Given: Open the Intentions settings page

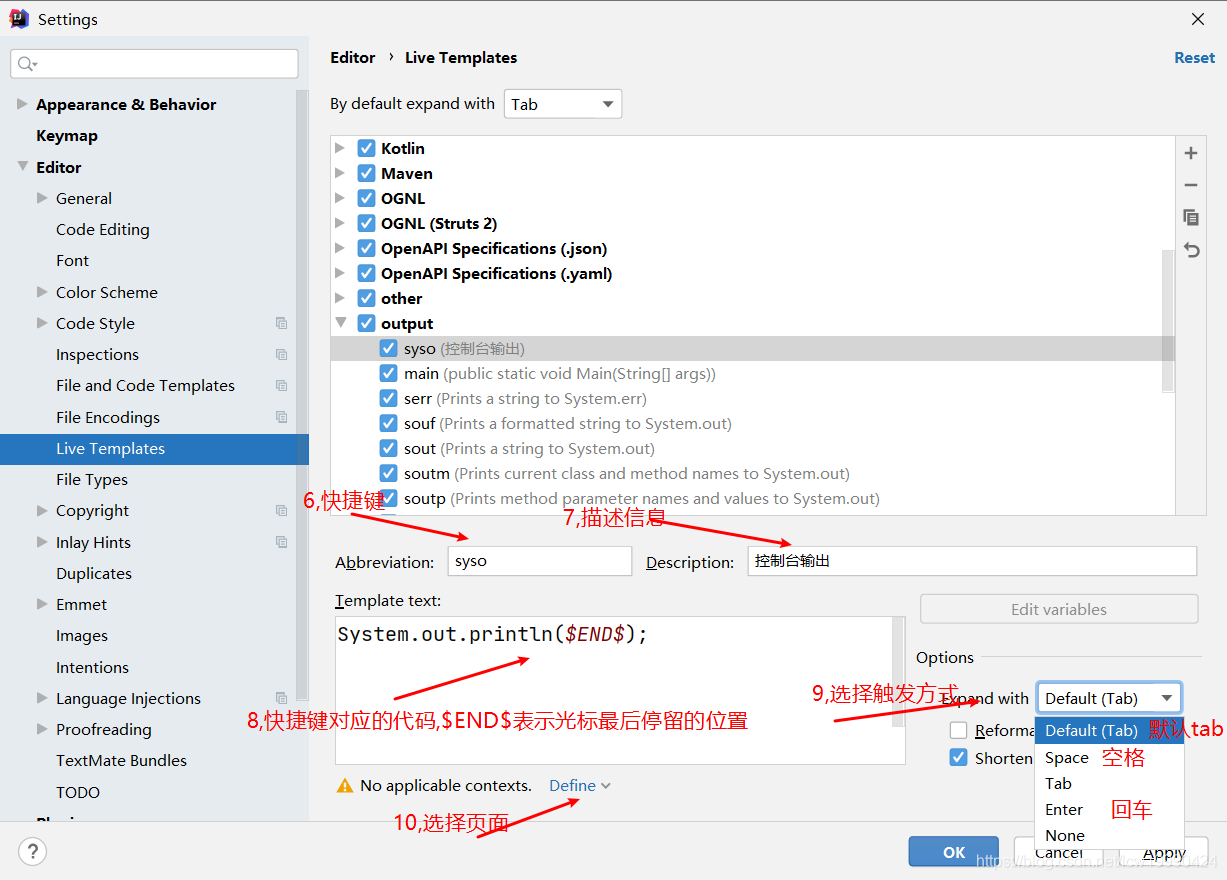Looking at the screenshot, I should click(92, 667).
